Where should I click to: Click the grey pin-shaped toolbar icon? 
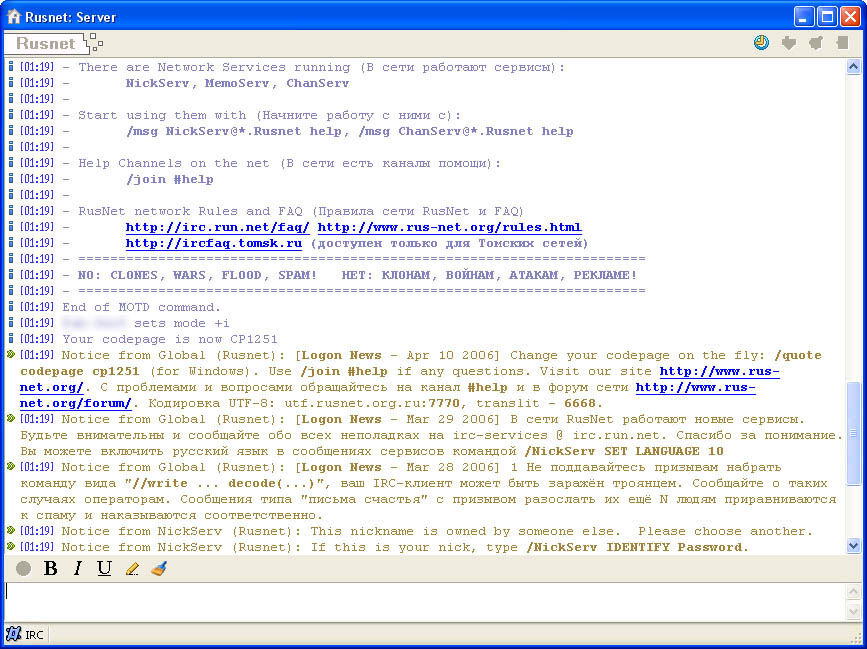tap(816, 43)
